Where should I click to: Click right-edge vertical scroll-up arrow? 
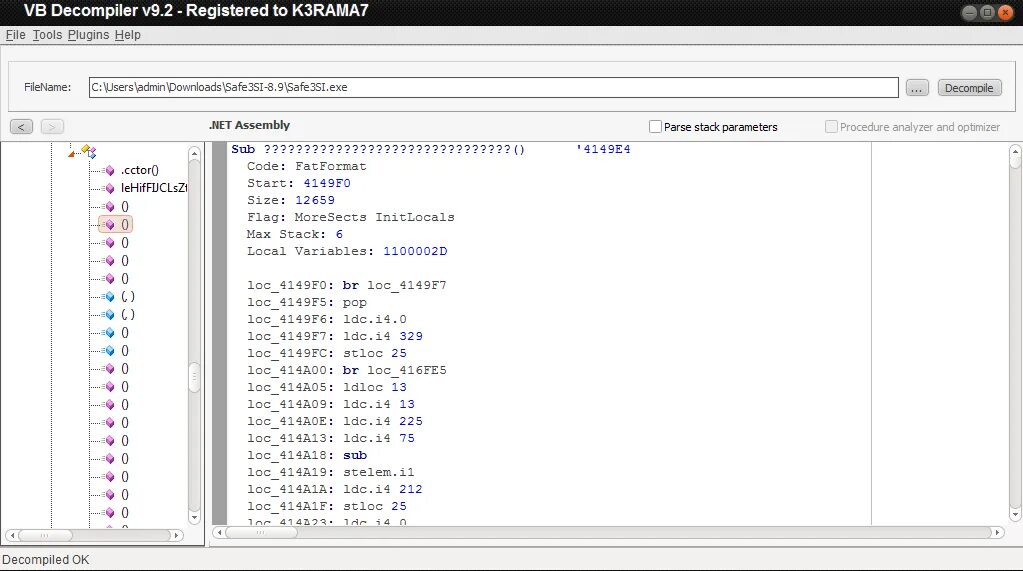1015,150
